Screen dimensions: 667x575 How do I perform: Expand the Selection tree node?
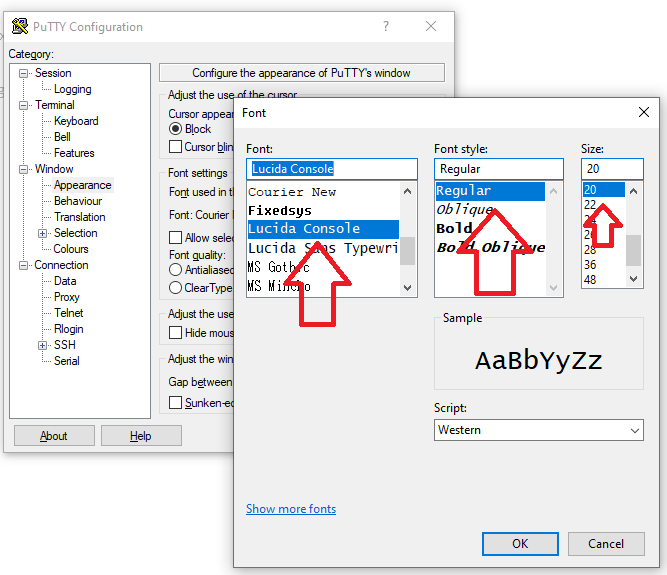click(43, 233)
